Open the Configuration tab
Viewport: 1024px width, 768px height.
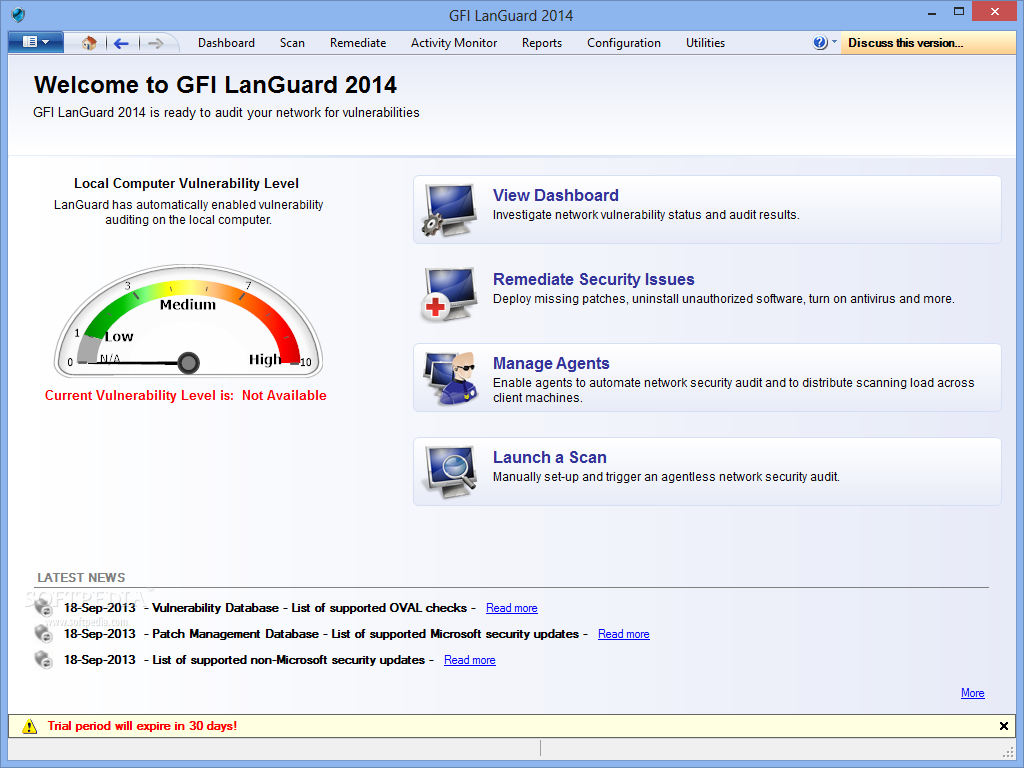coord(624,43)
